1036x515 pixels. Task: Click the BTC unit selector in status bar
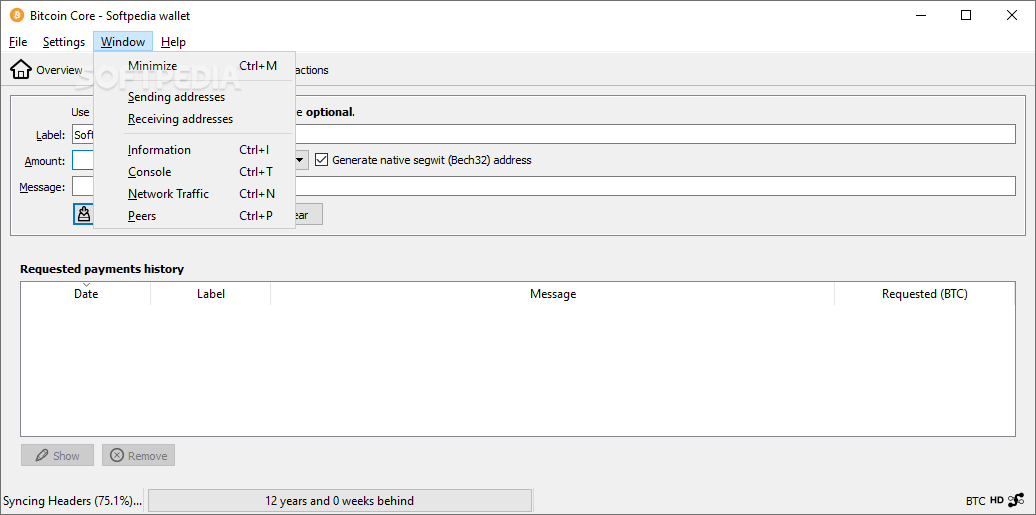(975, 501)
